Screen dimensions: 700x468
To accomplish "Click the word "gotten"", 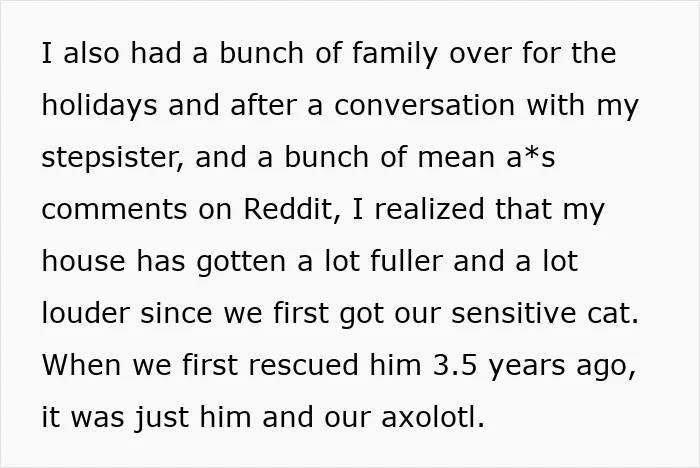I will tap(241, 263).
